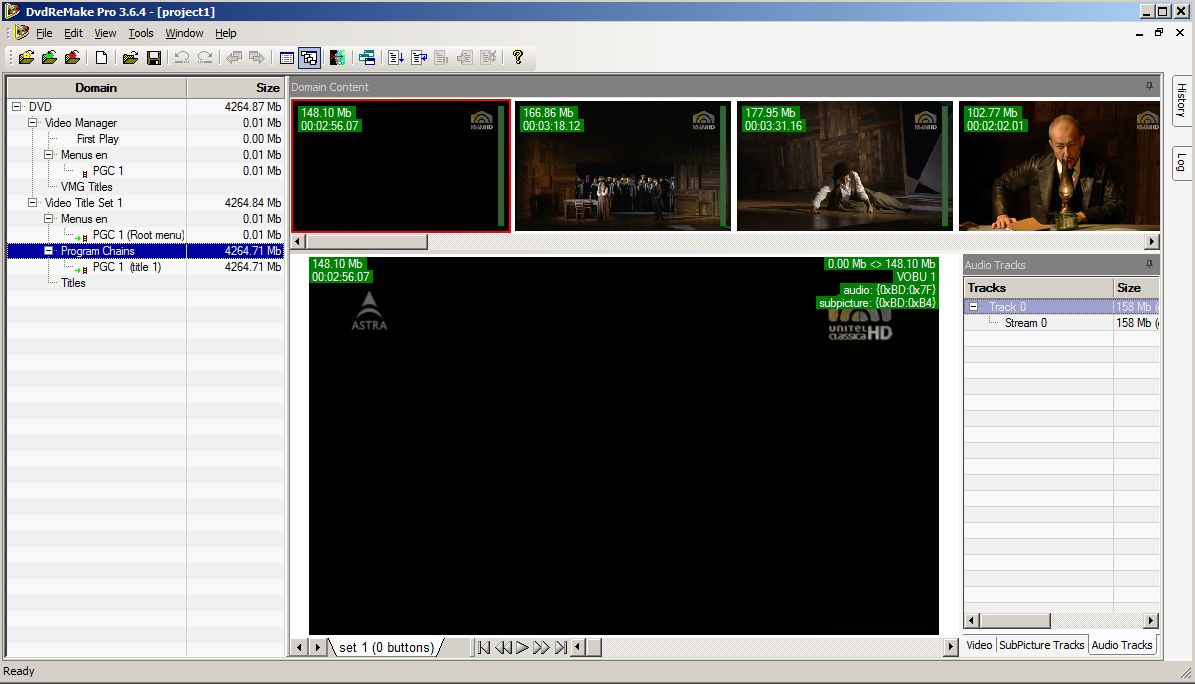Toggle the list view mode toolbar button
This screenshot has width=1195, height=684.
pos(287,58)
